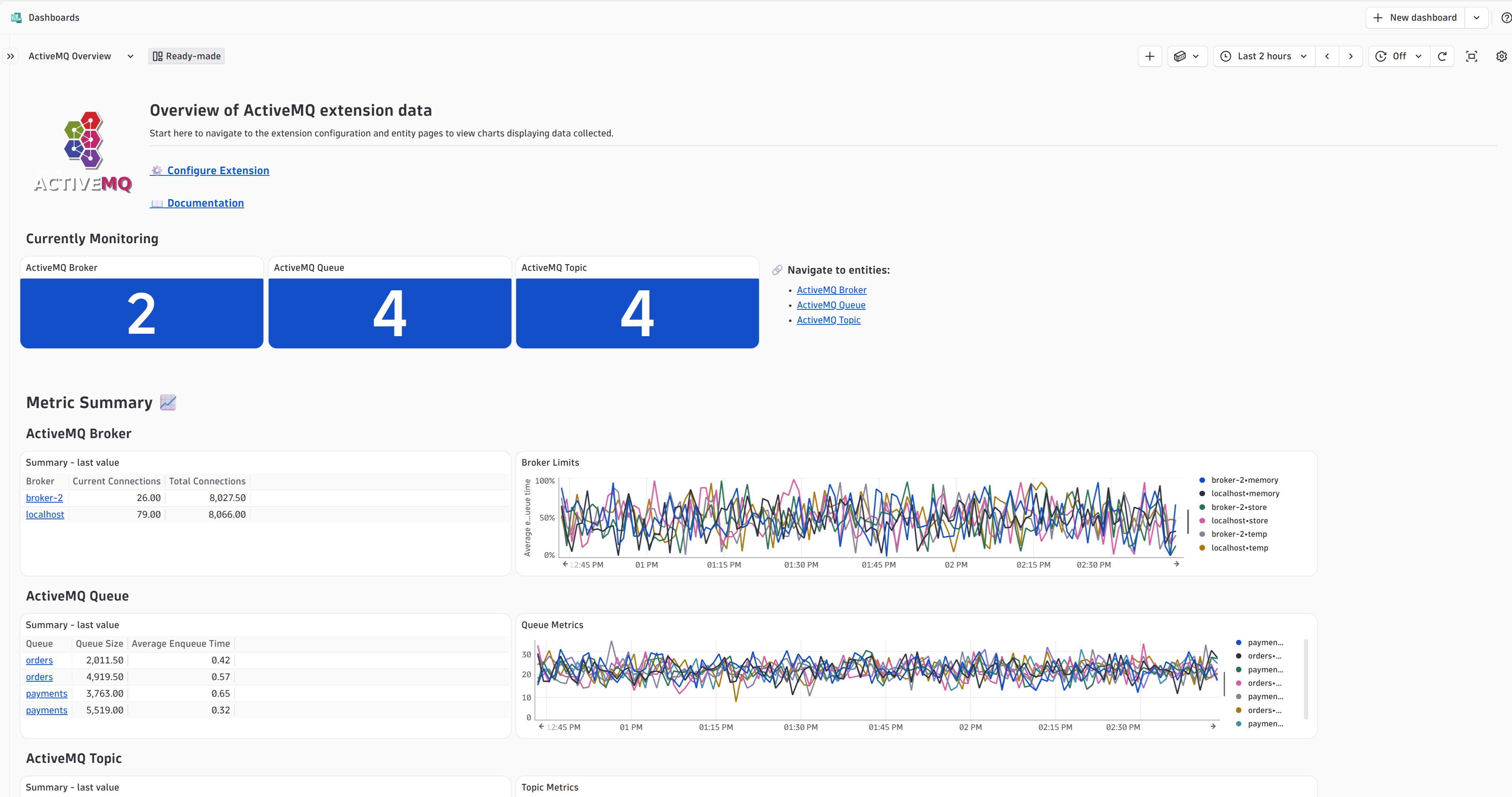This screenshot has height=797, width=1512.
Task: Click the New dashboard button
Action: pyautogui.click(x=1415, y=17)
